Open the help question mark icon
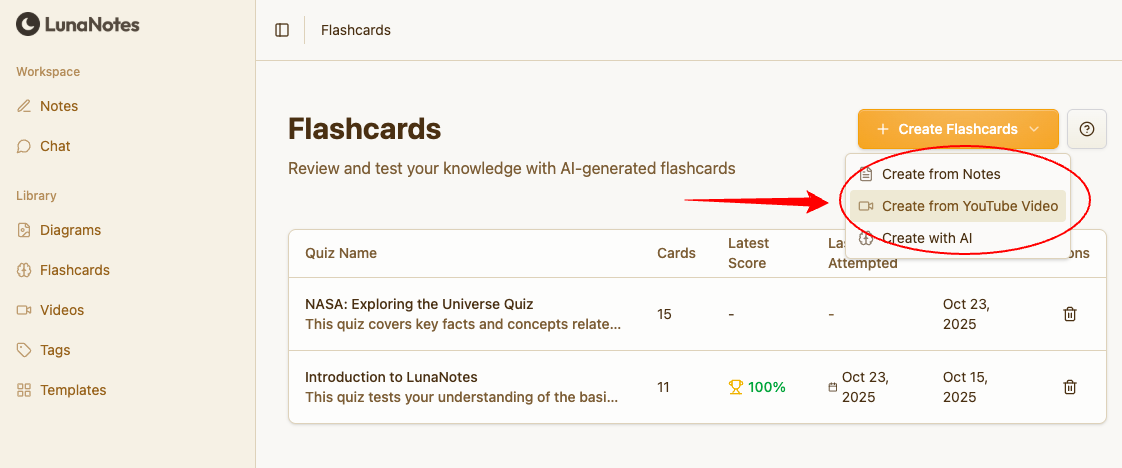1122x468 pixels. click(1087, 129)
